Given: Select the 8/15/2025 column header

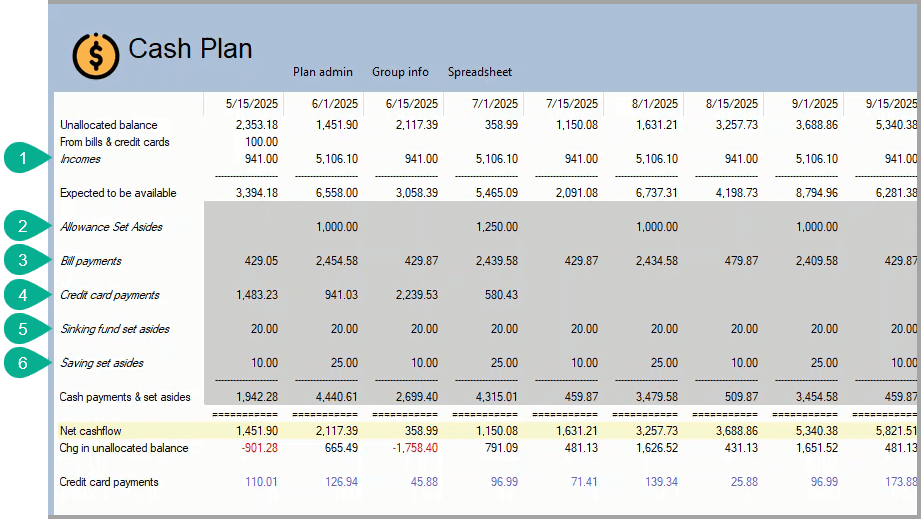Looking at the screenshot, I should pos(731,104).
